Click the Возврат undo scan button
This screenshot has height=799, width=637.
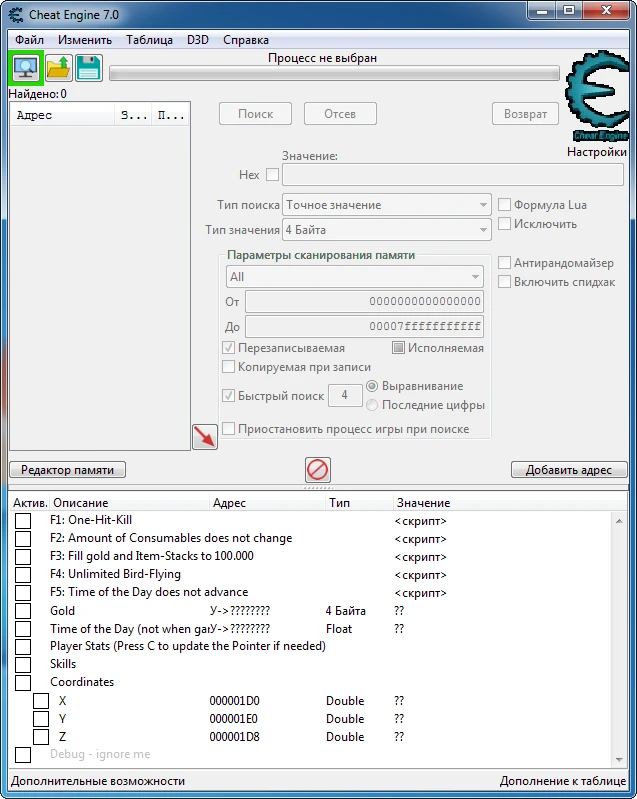coord(525,114)
